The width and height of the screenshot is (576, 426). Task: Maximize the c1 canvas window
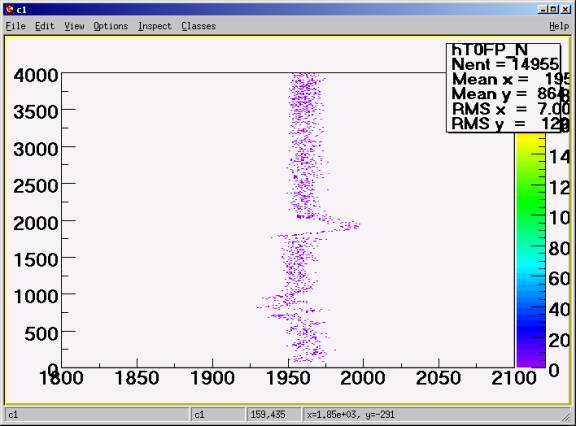pyautogui.click(x=554, y=10)
